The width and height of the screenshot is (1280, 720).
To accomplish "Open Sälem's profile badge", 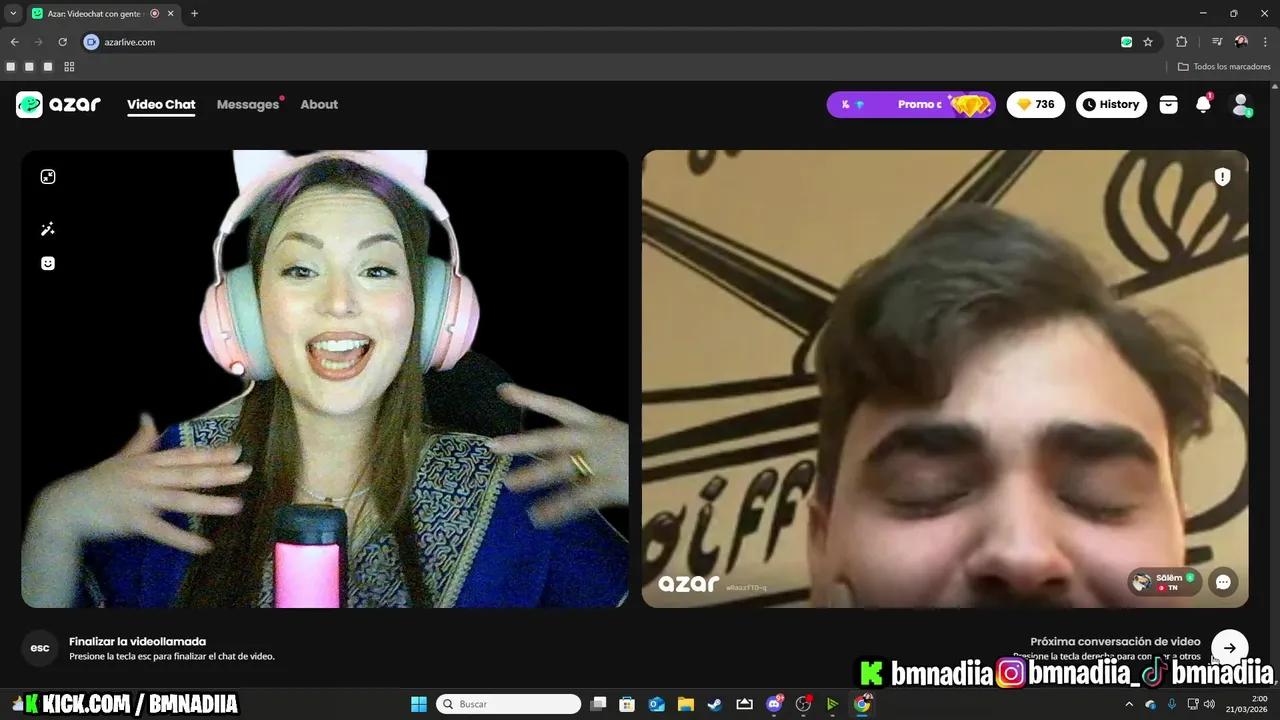I will tap(1165, 582).
